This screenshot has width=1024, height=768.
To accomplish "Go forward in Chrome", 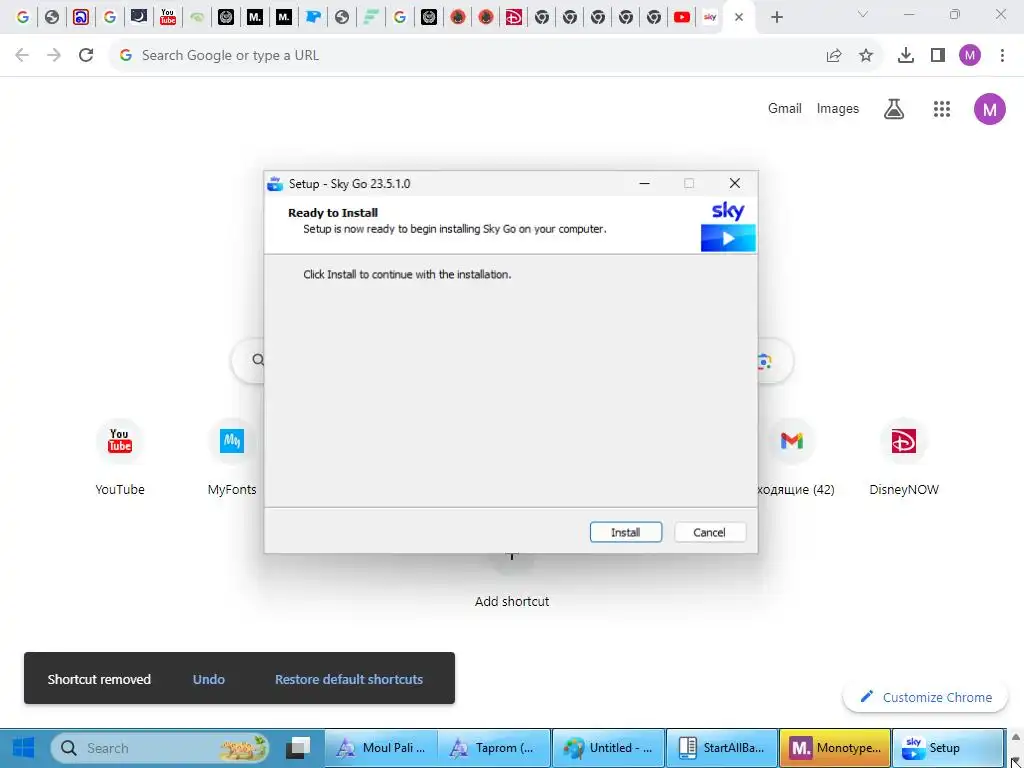I will coord(54,56).
